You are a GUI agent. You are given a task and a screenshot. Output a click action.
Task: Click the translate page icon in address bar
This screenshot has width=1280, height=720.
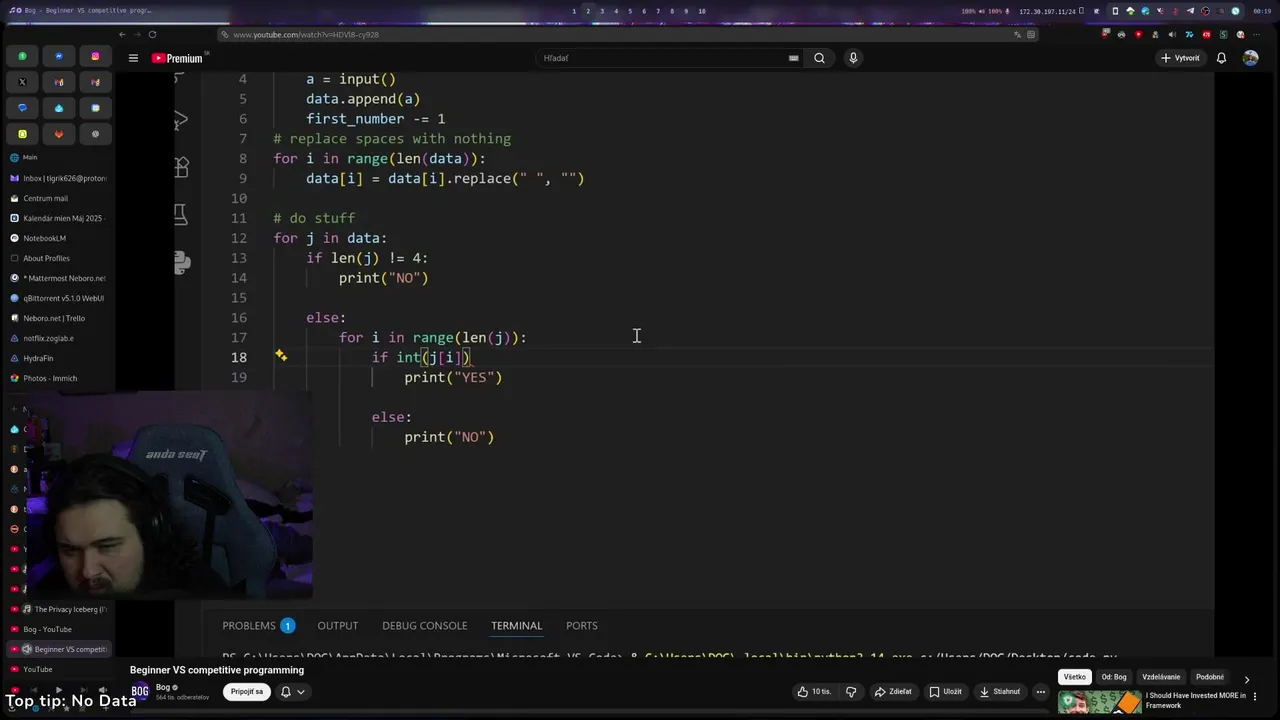click(x=1018, y=34)
